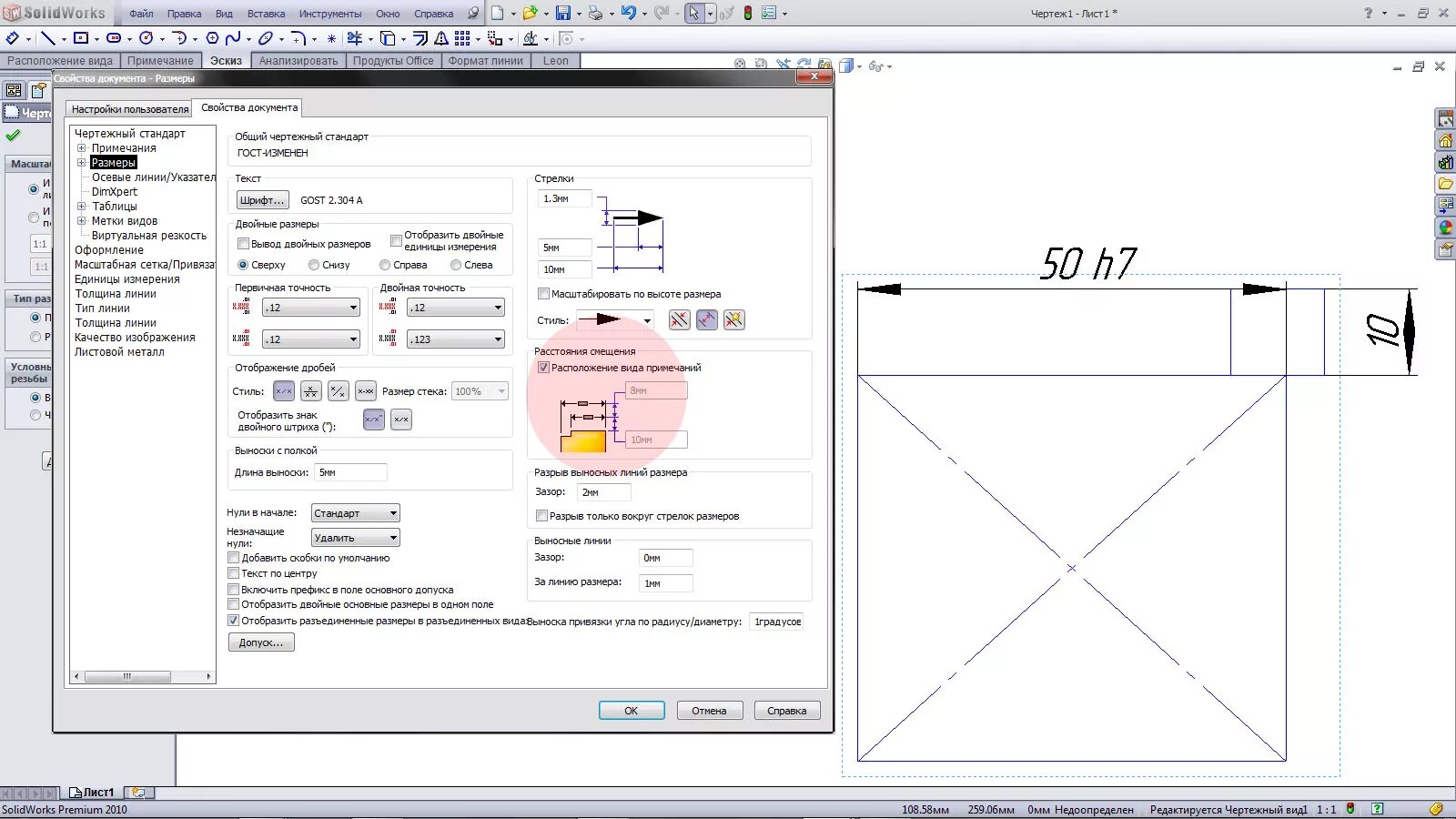Select the Arc sketch tool
This screenshot has width=1456, height=819.
[179, 38]
